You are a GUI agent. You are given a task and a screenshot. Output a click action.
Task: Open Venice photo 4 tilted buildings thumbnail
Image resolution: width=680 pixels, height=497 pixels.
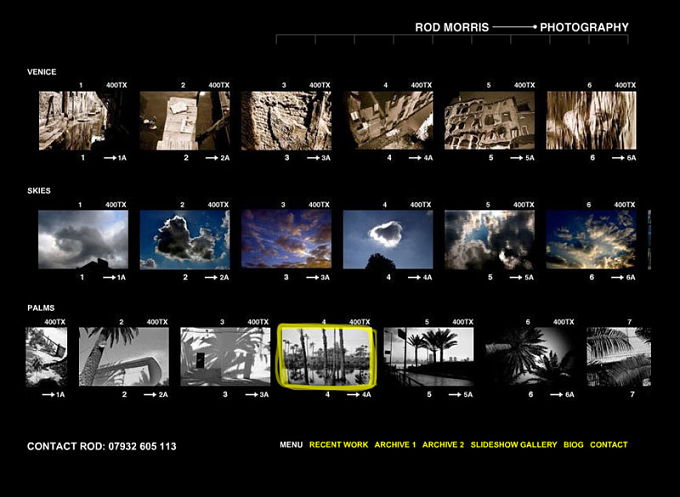click(x=388, y=121)
